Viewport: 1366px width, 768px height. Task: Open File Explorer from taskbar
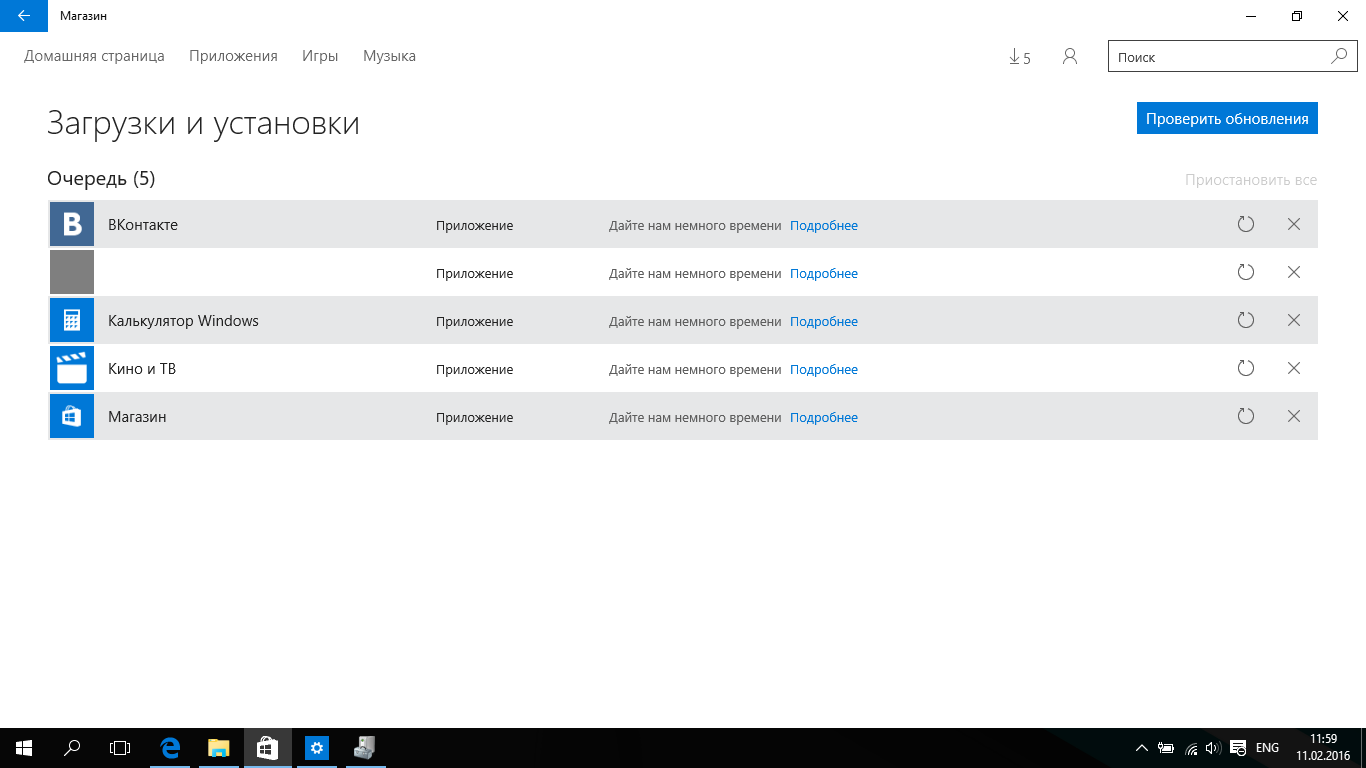219,748
